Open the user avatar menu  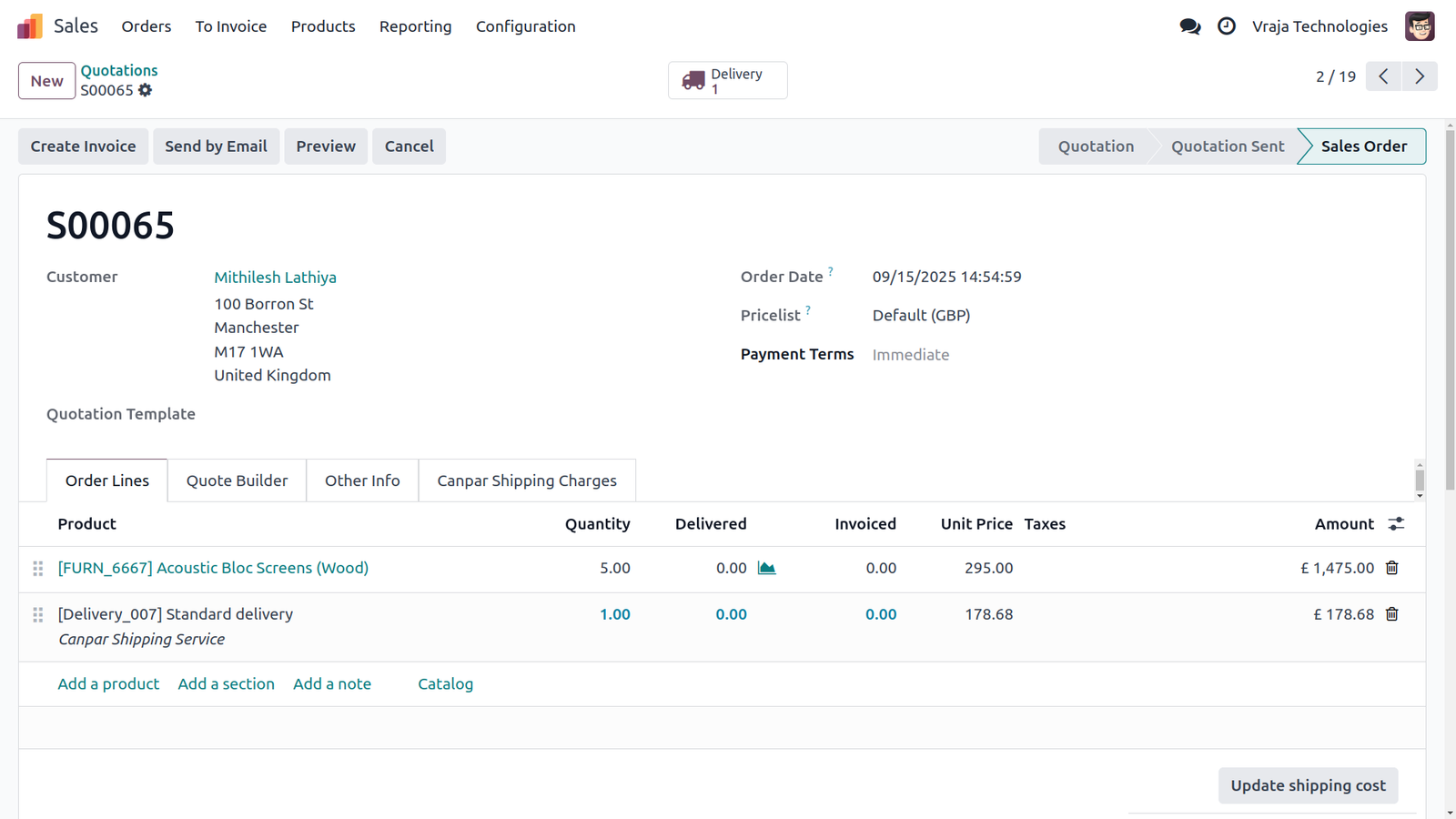(1420, 26)
